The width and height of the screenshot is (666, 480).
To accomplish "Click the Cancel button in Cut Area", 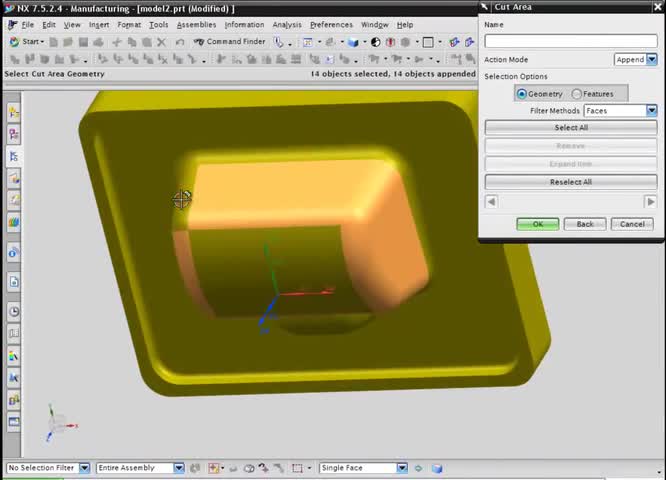I will tap(632, 224).
